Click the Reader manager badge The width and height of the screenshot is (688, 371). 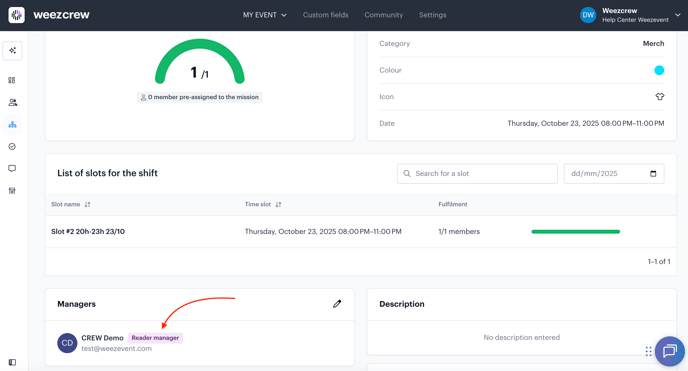pyautogui.click(x=155, y=338)
